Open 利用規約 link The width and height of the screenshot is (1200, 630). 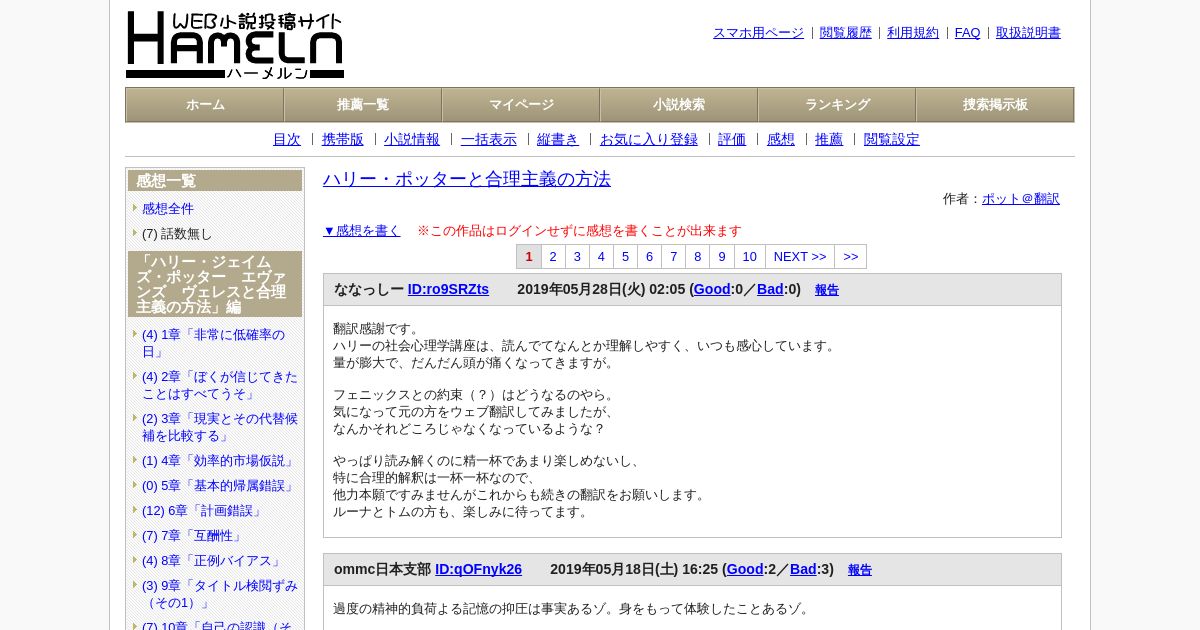(913, 33)
